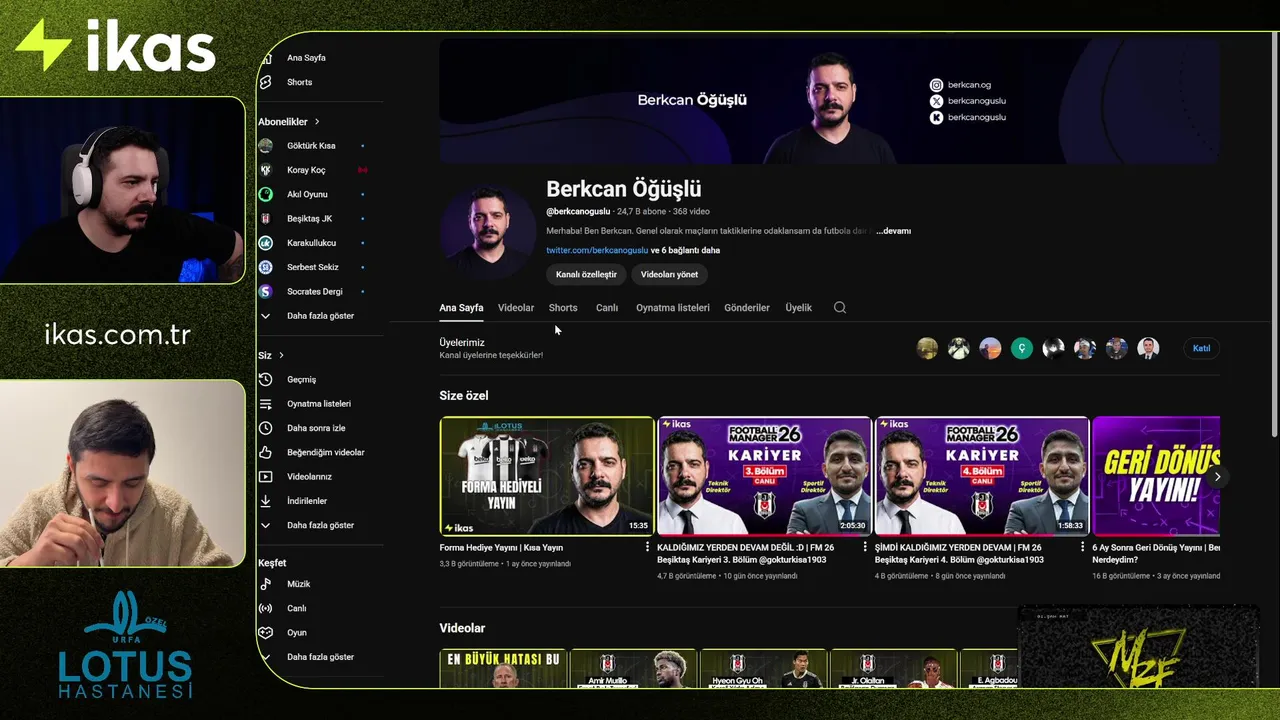Open FM 26 Kariyer 3. Bölüm thumbnail

pos(765,476)
